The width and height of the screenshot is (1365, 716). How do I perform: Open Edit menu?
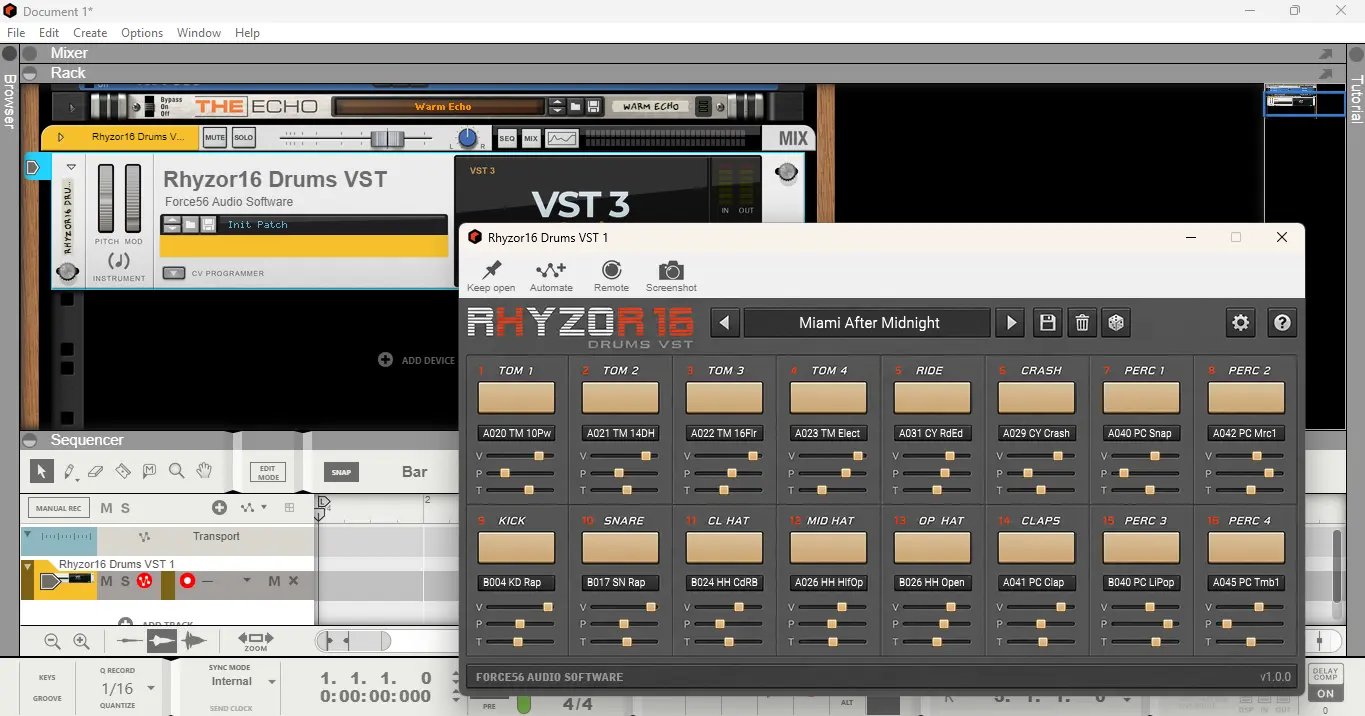tap(49, 33)
